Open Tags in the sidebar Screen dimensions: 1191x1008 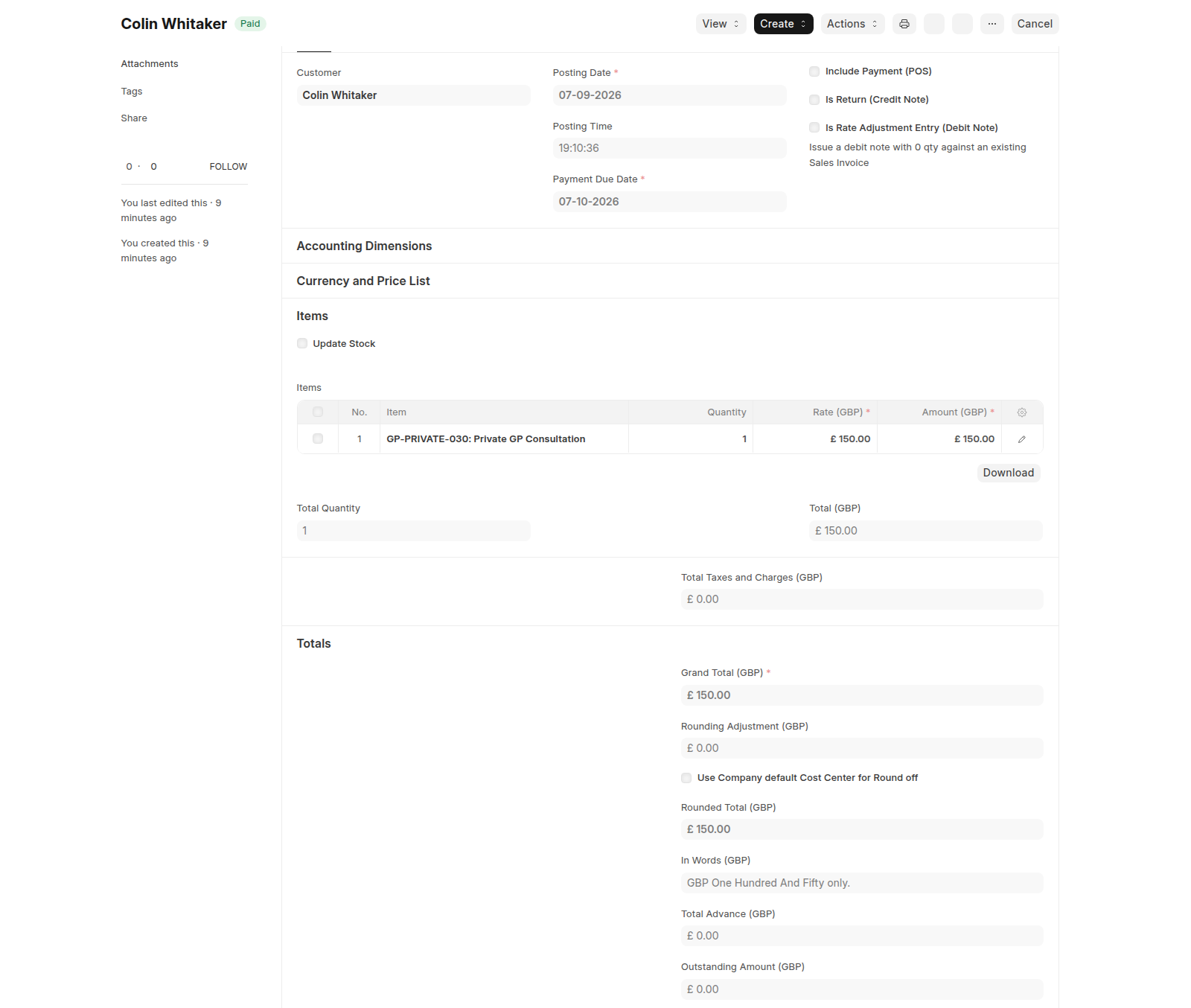(x=132, y=92)
